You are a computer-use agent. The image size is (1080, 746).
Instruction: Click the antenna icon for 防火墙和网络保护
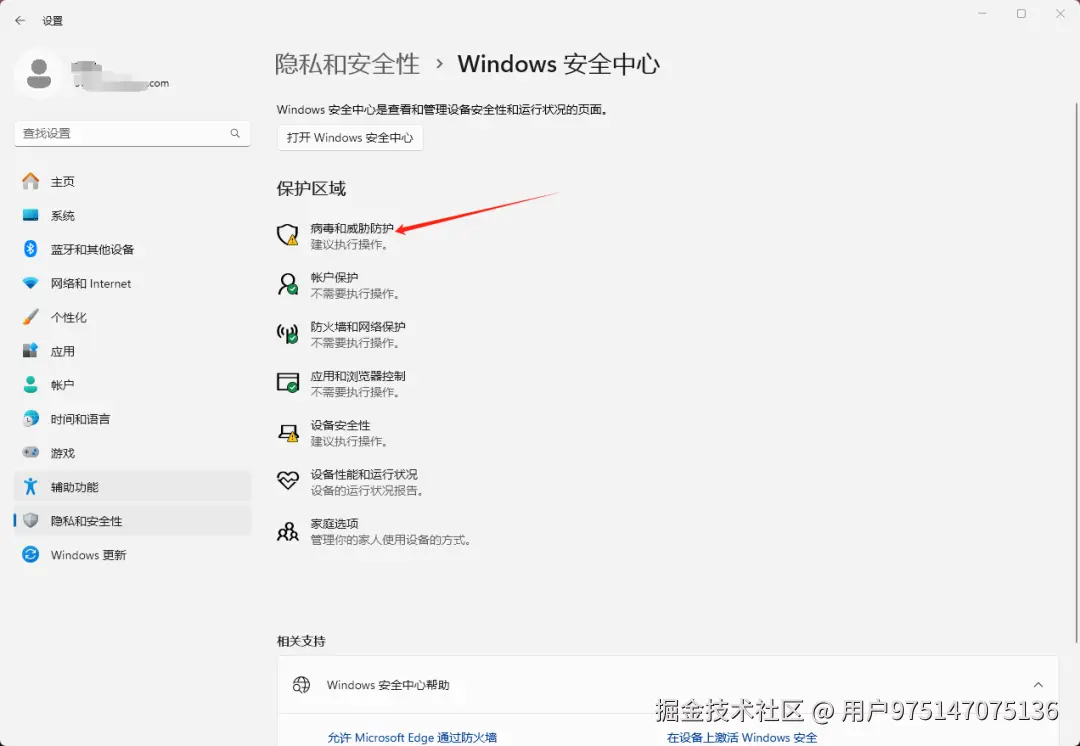287,333
